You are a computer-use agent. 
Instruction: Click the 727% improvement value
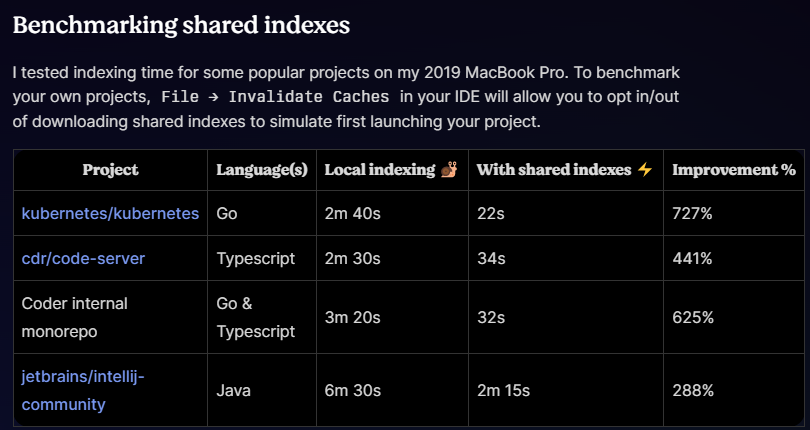[692, 213]
